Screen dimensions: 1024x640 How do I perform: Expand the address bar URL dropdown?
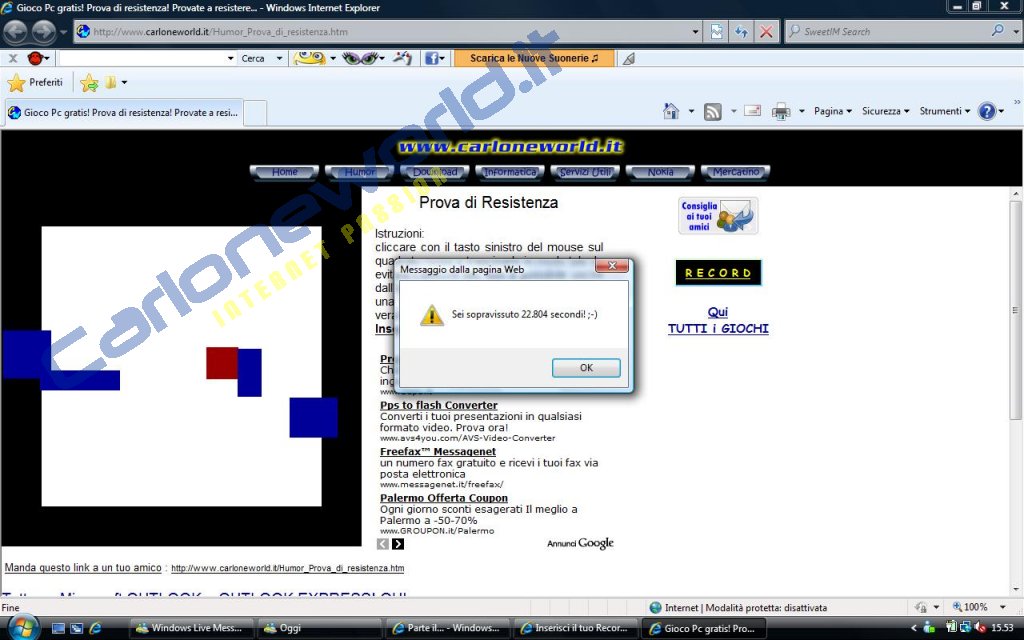coord(696,31)
